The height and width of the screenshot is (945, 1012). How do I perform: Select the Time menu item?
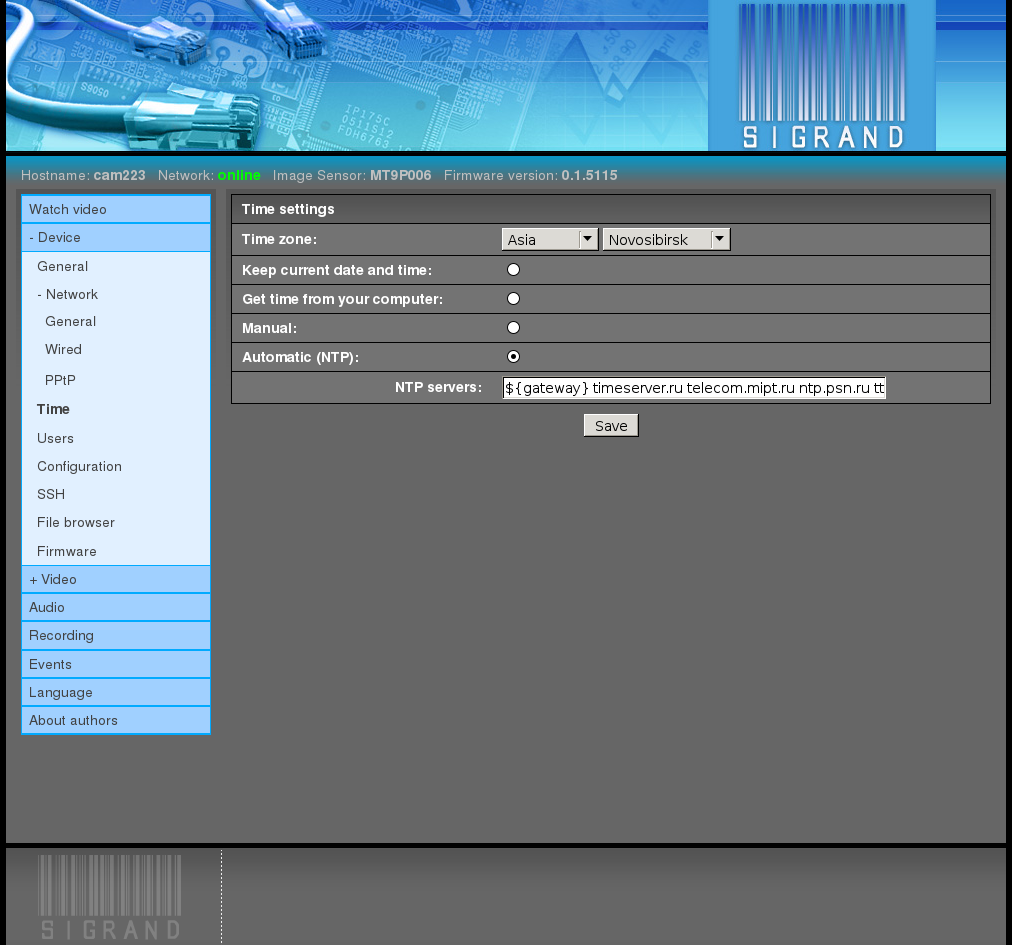click(x=53, y=409)
